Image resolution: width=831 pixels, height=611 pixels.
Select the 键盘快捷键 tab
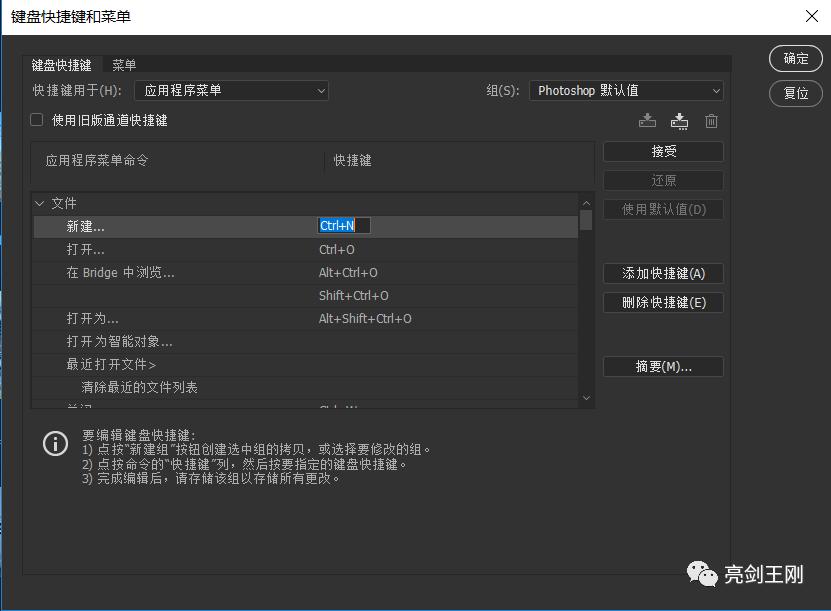[62, 64]
